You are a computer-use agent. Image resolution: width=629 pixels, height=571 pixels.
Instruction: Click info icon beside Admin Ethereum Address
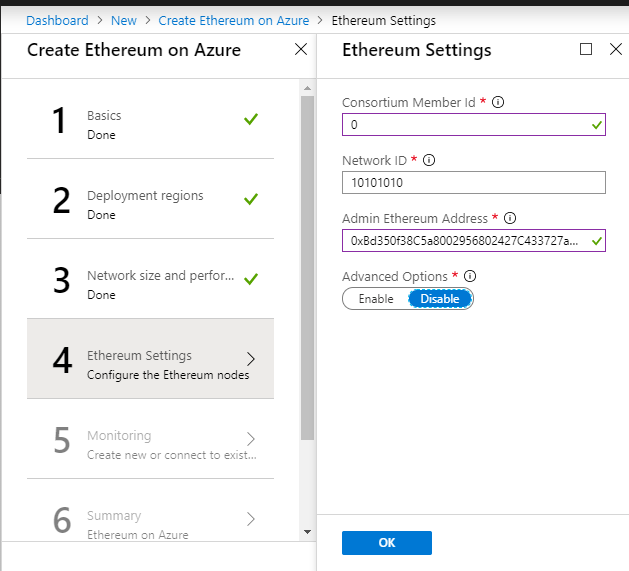click(510, 218)
